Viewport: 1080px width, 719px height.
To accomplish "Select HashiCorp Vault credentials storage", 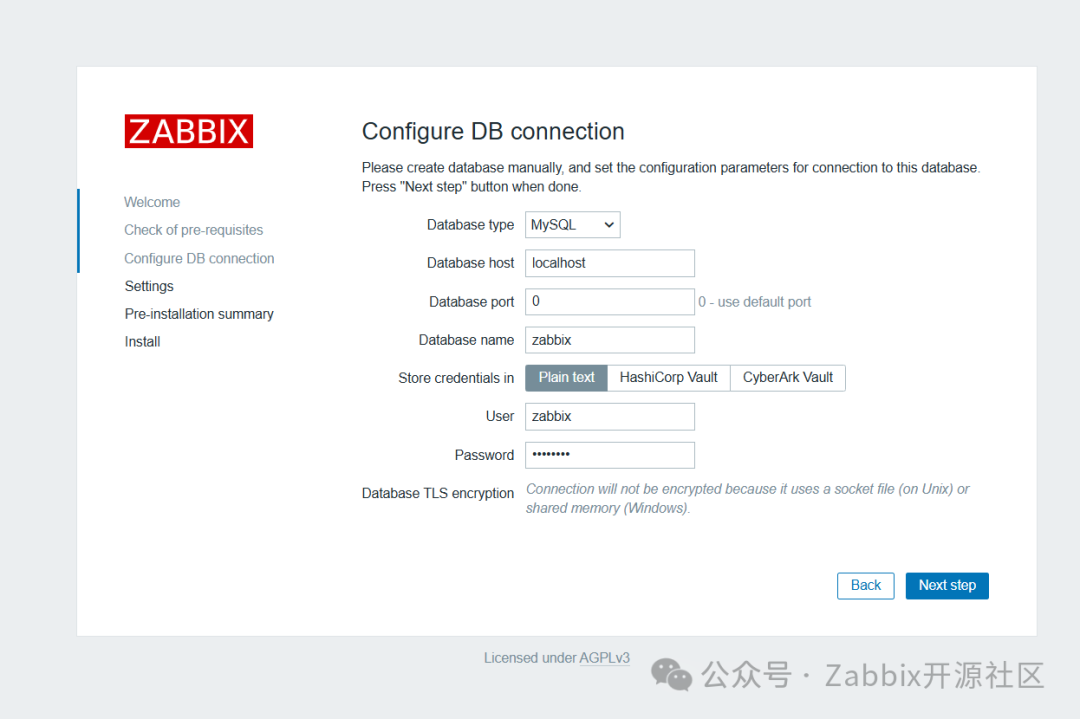I will [x=668, y=377].
